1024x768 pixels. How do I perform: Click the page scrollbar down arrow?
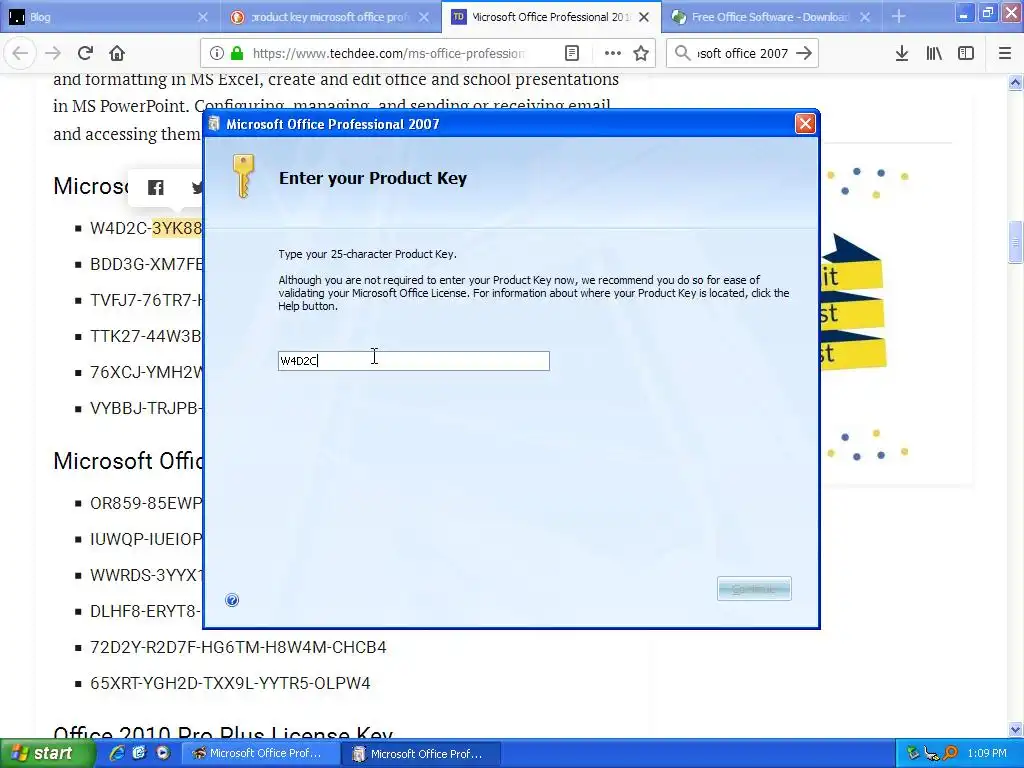[1015, 729]
